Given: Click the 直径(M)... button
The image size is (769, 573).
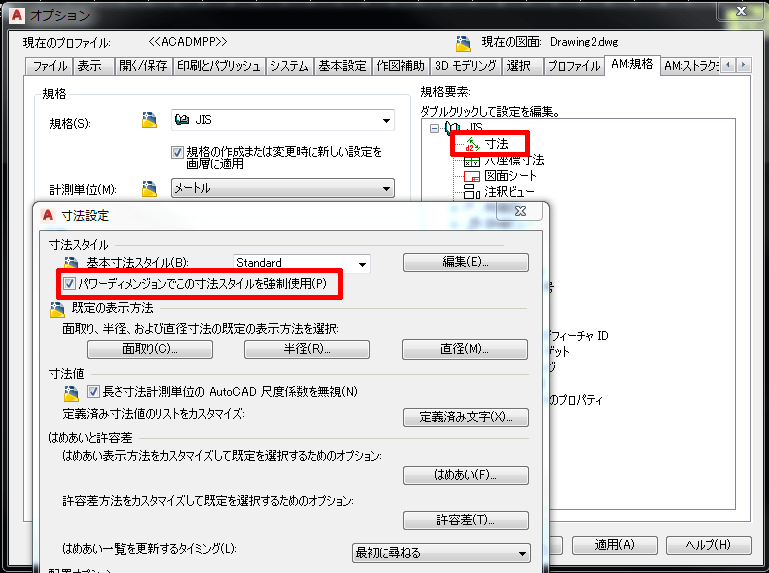Looking at the screenshot, I should pyautogui.click(x=464, y=349).
